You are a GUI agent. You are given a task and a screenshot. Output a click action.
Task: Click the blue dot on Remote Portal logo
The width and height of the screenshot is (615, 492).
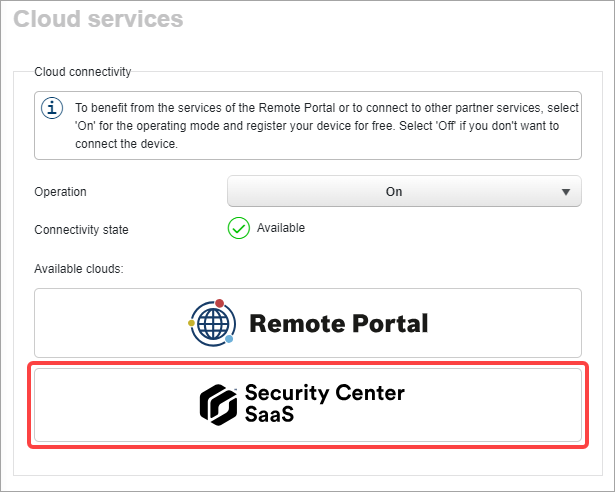coord(229,340)
